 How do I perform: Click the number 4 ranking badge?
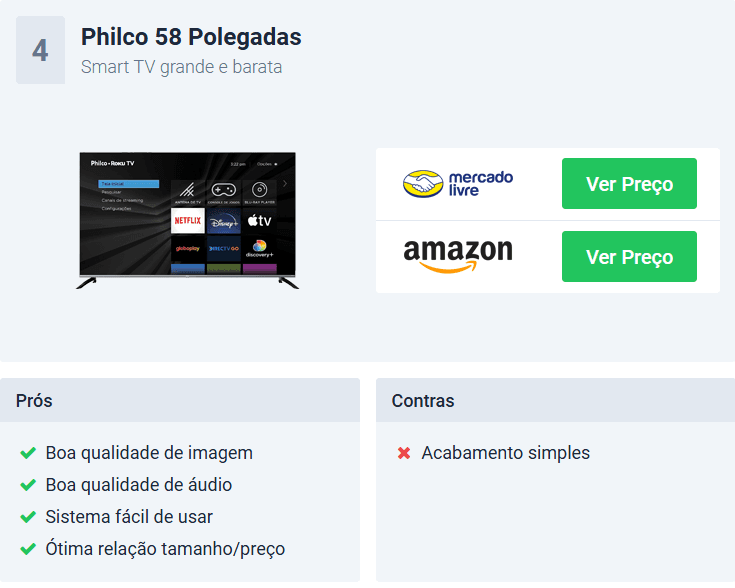(x=40, y=50)
